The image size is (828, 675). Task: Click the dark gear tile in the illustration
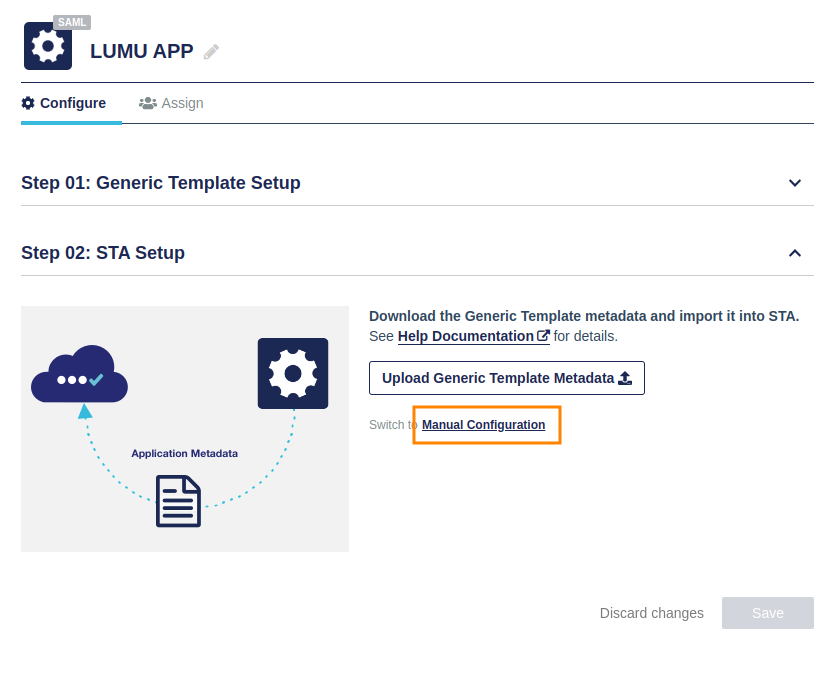pos(292,373)
